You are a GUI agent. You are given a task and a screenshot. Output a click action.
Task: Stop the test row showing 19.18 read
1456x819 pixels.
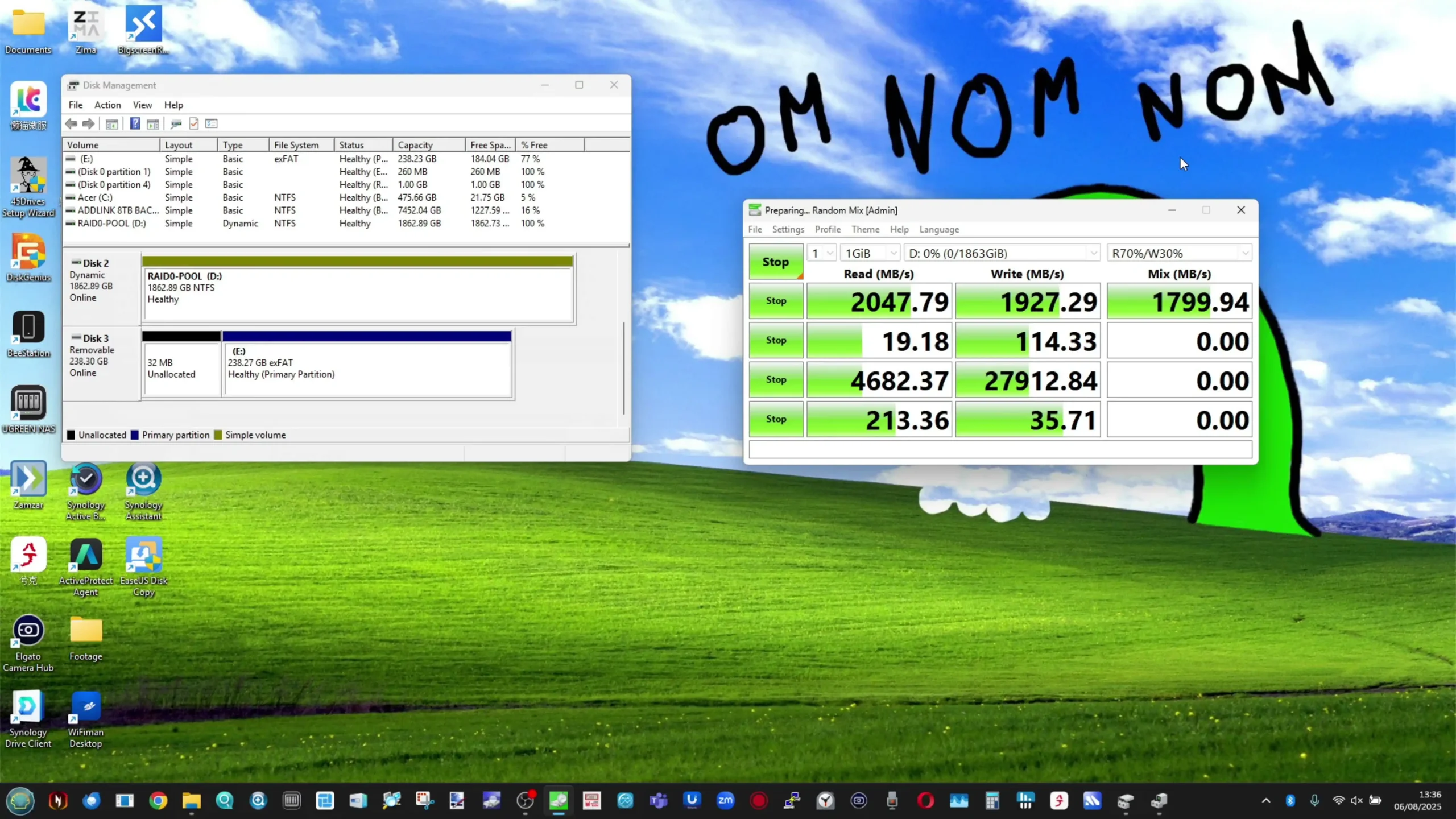tap(776, 340)
